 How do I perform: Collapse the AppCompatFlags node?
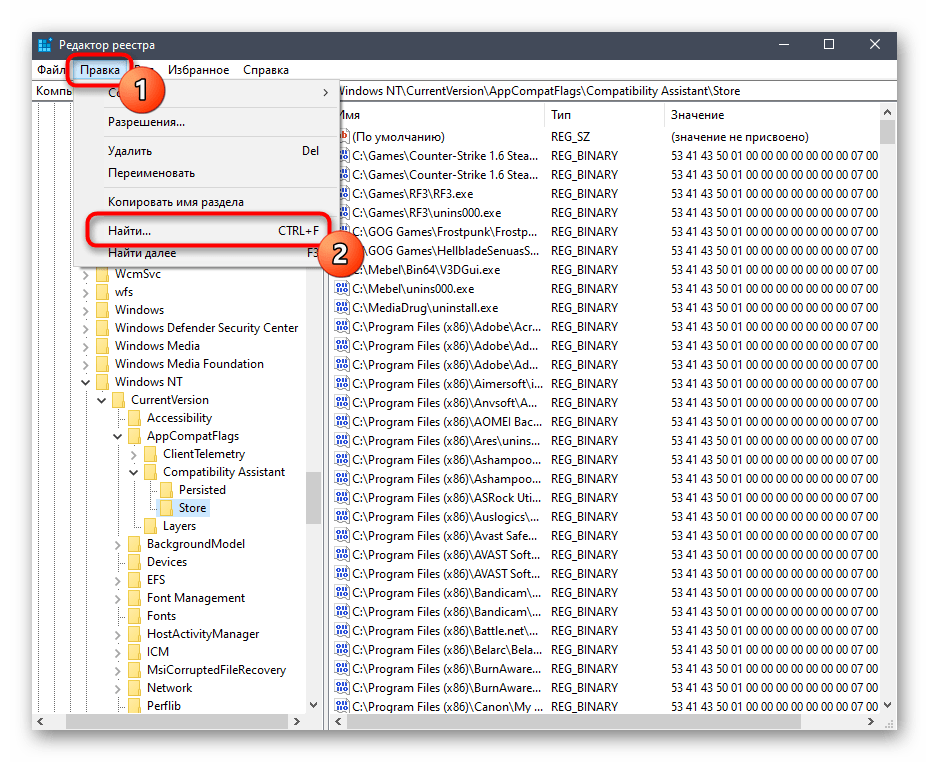point(118,437)
